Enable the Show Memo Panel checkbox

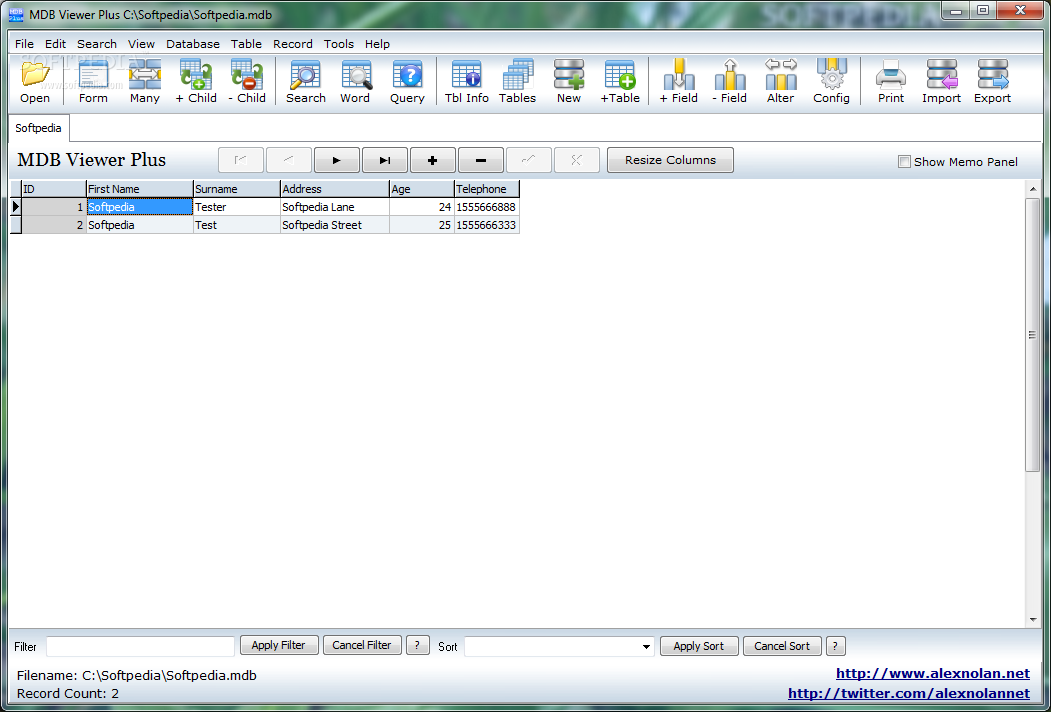click(904, 162)
